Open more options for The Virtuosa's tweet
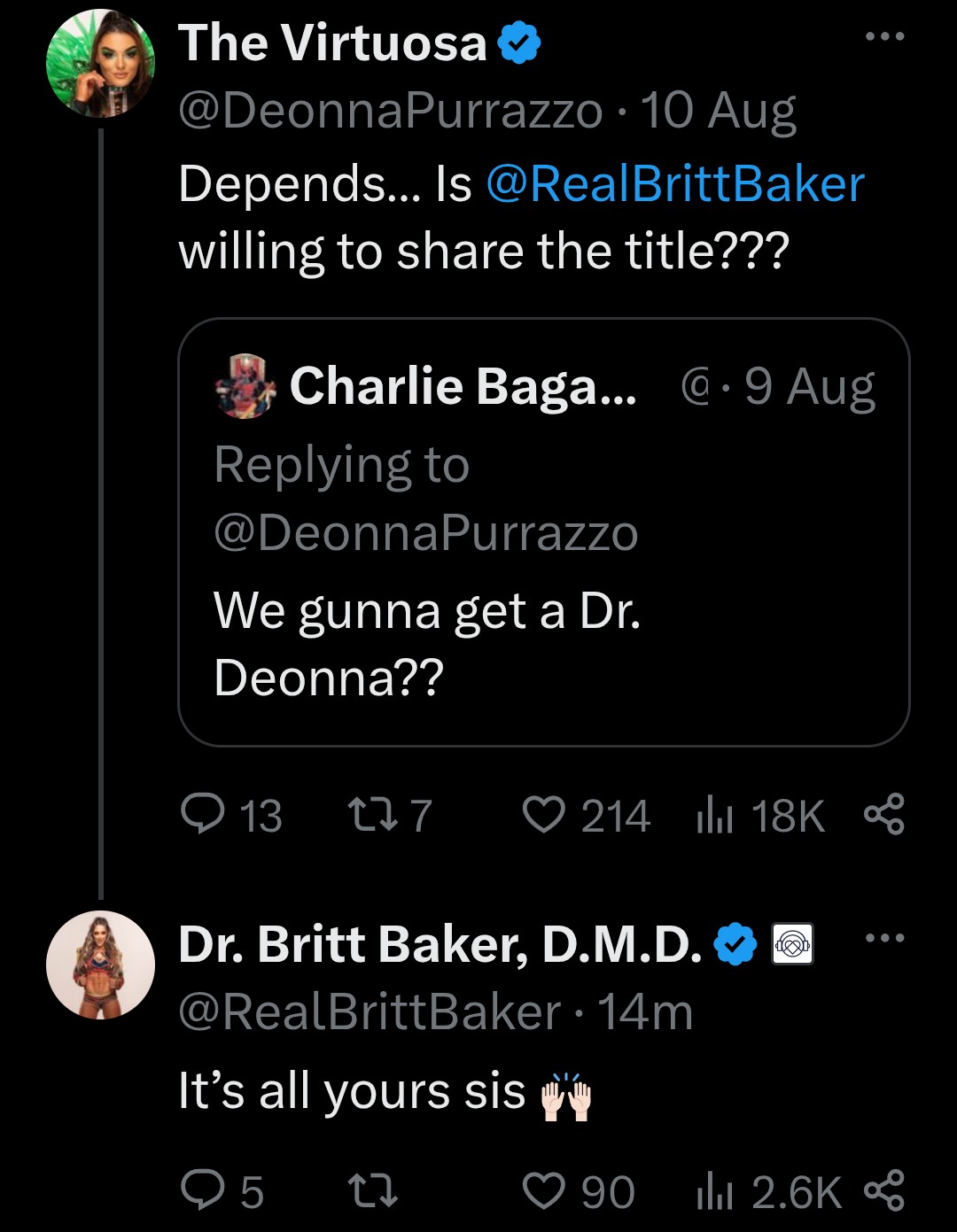Image resolution: width=957 pixels, height=1232 pixels. point(885,37)
